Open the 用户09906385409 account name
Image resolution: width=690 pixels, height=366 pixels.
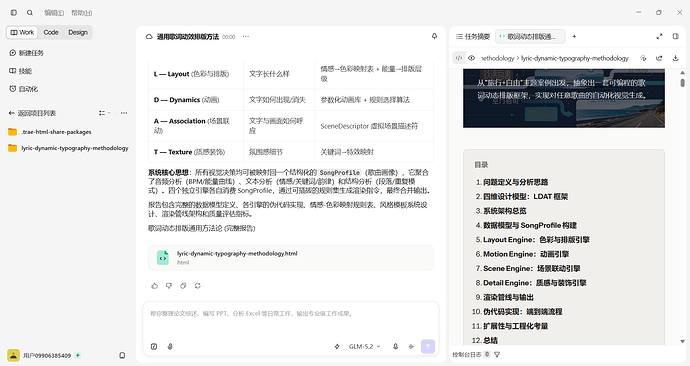(x=47, y=355)
